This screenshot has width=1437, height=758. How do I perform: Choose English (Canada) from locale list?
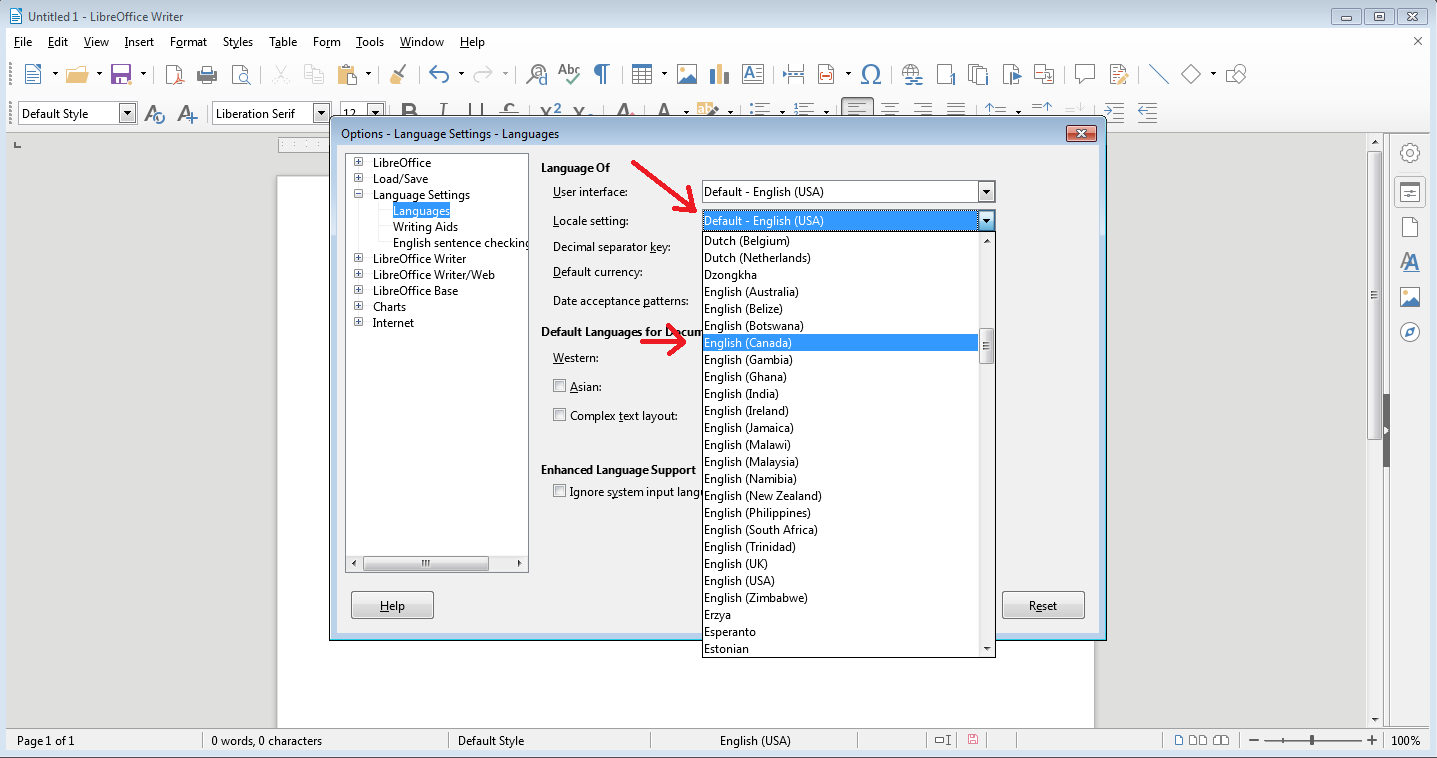[840, 343]
